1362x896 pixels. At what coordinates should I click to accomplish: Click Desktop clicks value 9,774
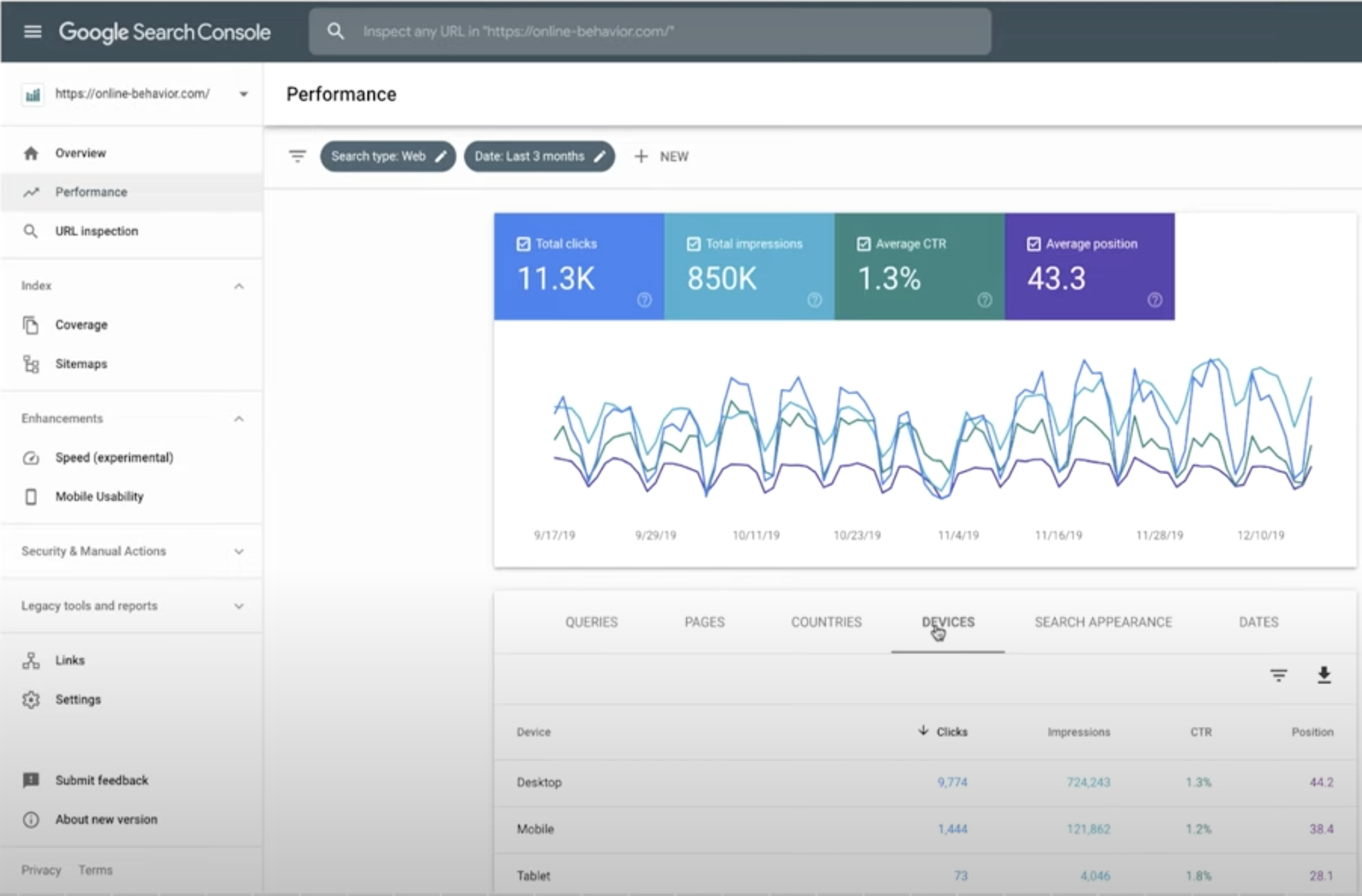pos(952,783)
